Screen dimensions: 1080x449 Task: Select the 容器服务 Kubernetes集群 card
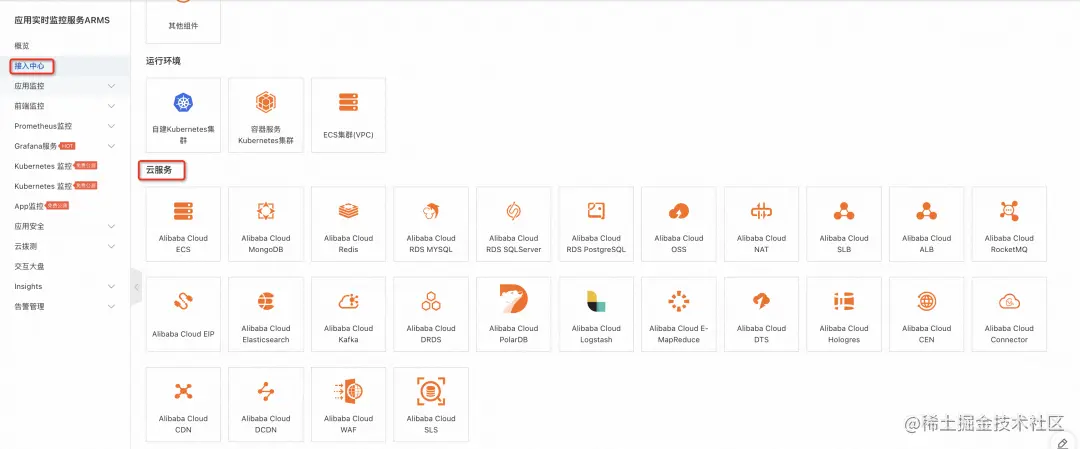tap(266, 115)
